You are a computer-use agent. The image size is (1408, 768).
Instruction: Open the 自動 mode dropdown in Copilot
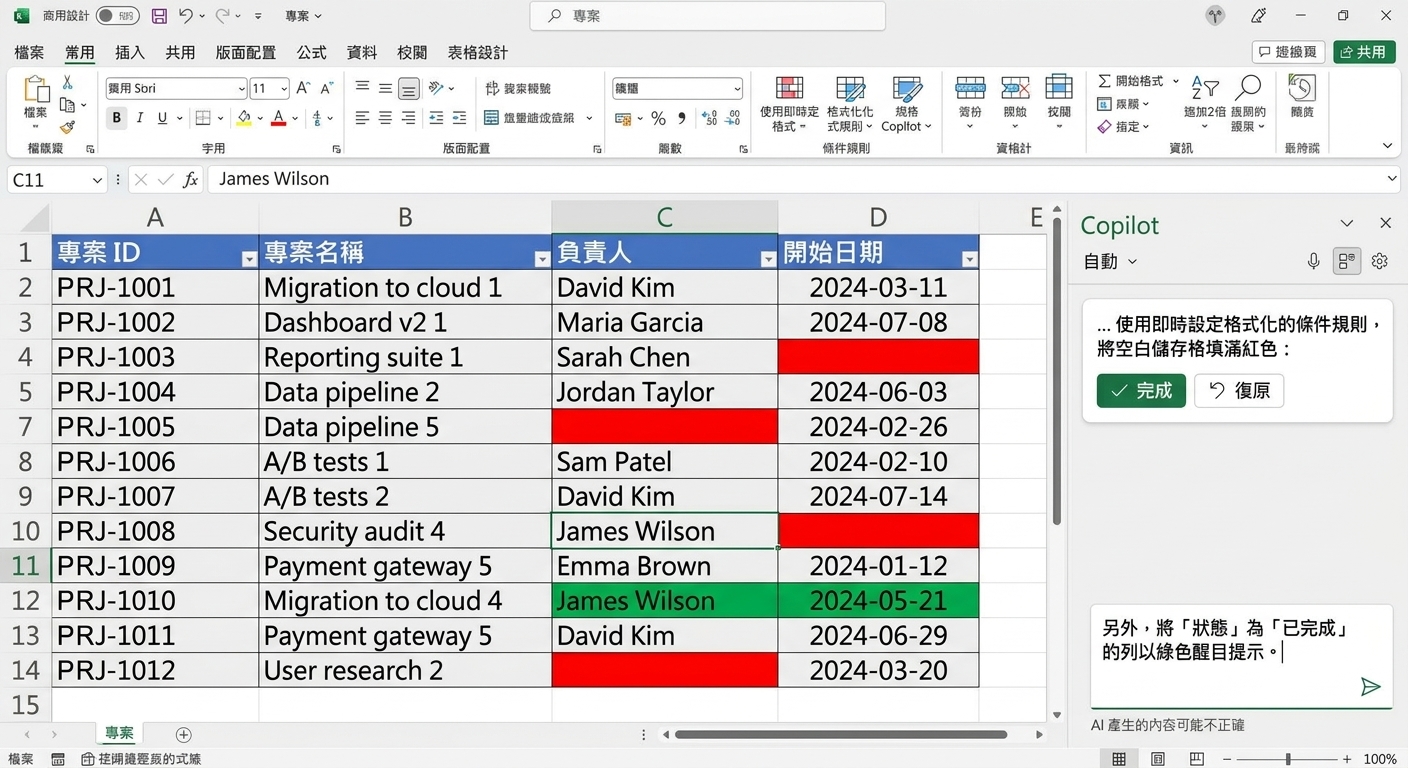coord(1110,261)
